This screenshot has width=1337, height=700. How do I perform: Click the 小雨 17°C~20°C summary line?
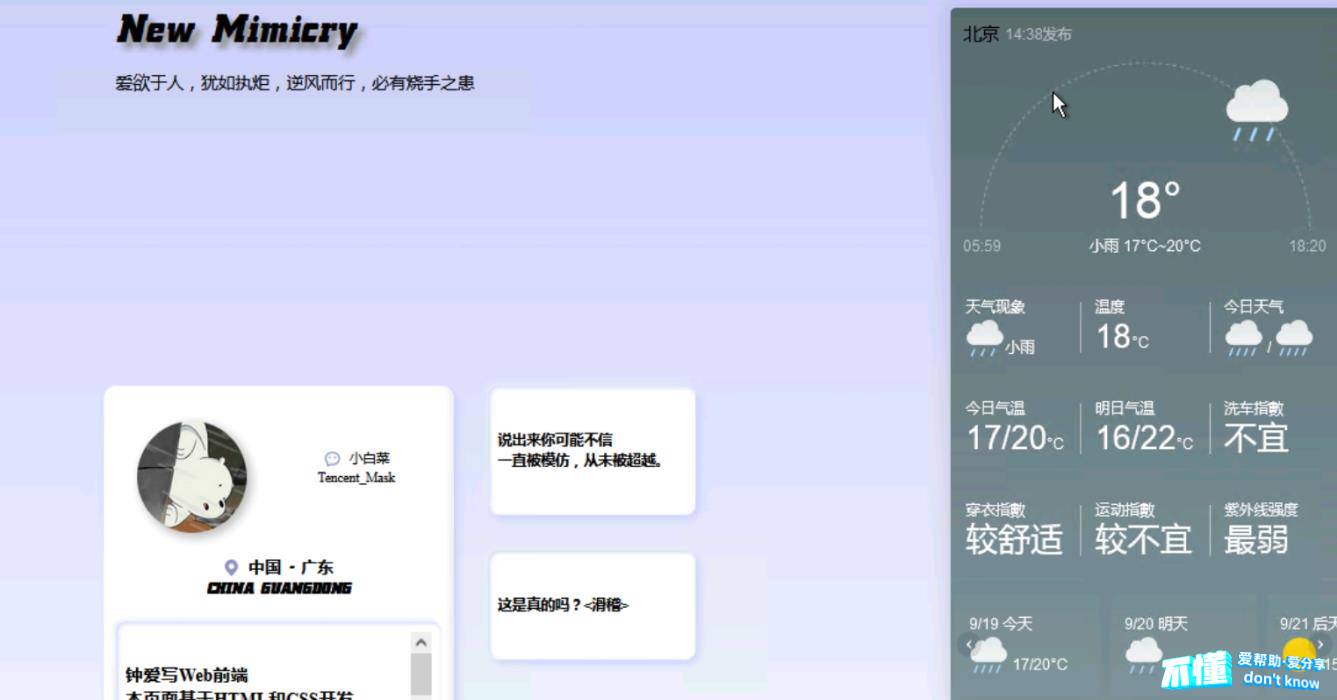click(1145, 246)
